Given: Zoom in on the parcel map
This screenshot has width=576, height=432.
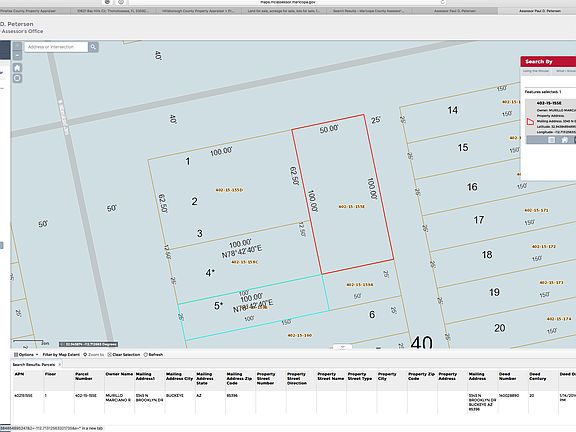Looking at the screenshot, I should [x=17, y=46].
